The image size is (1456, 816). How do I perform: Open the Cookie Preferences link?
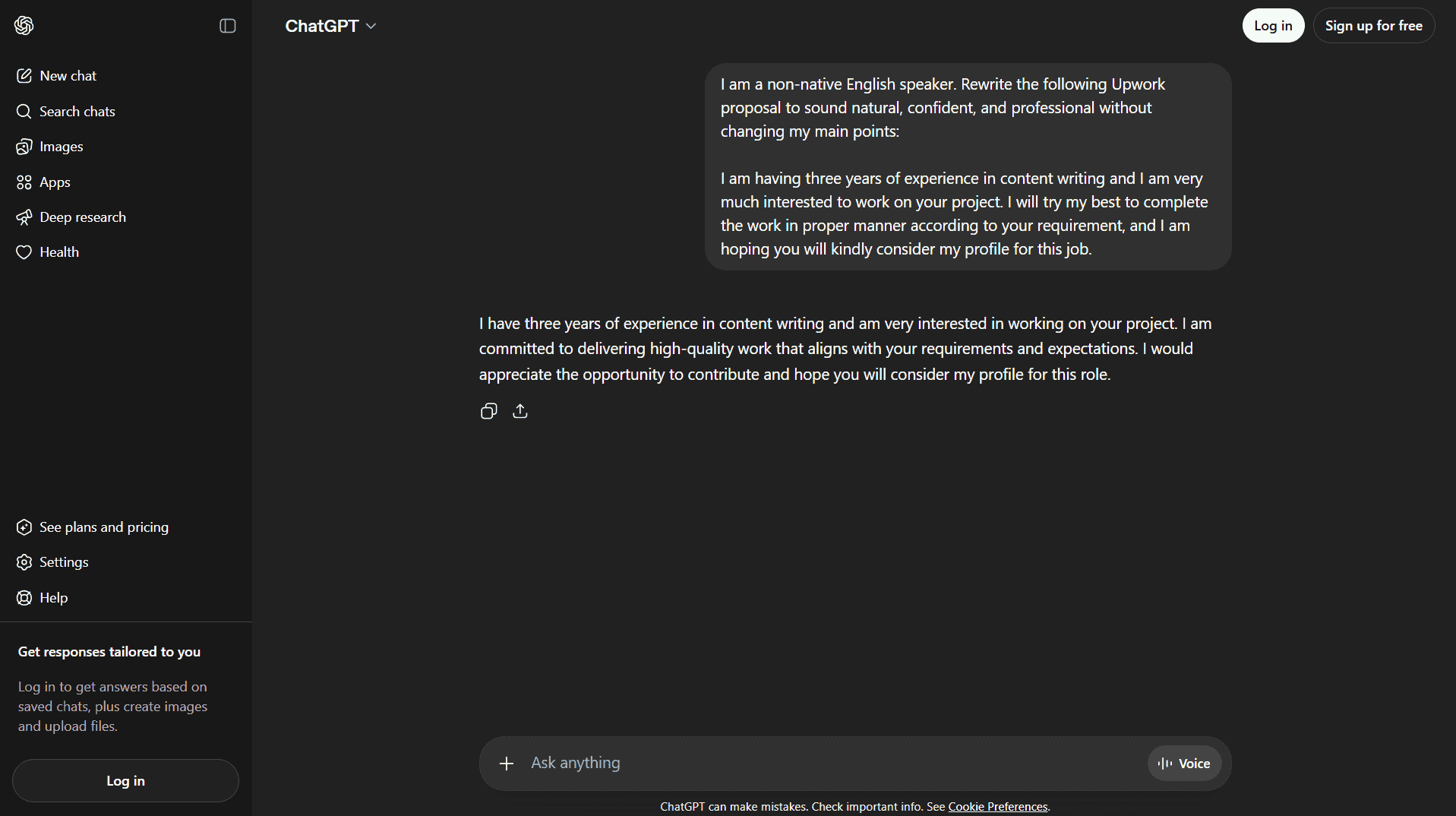(x=997, y=806)
